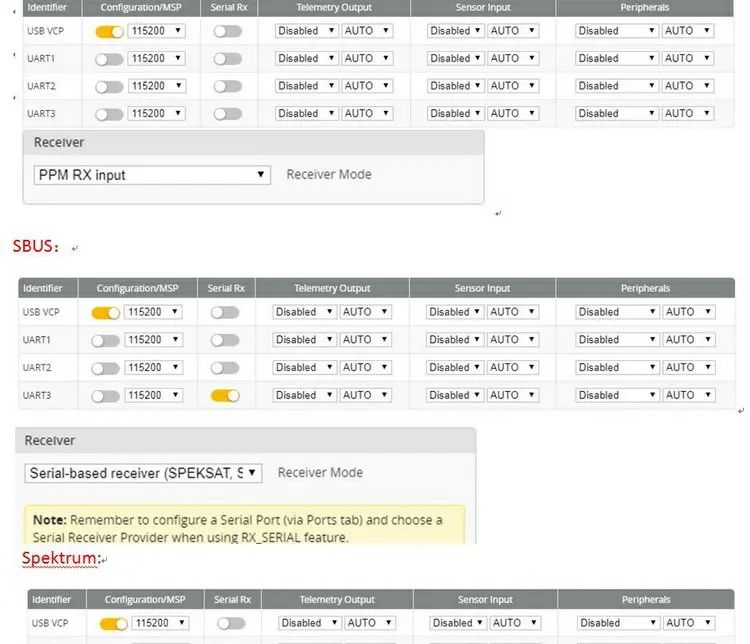Enable UART2 Serial Rx in SBUS table
The height and width of the screenshot is (644, 750).
pyautogui.click(x=225, y=368)
